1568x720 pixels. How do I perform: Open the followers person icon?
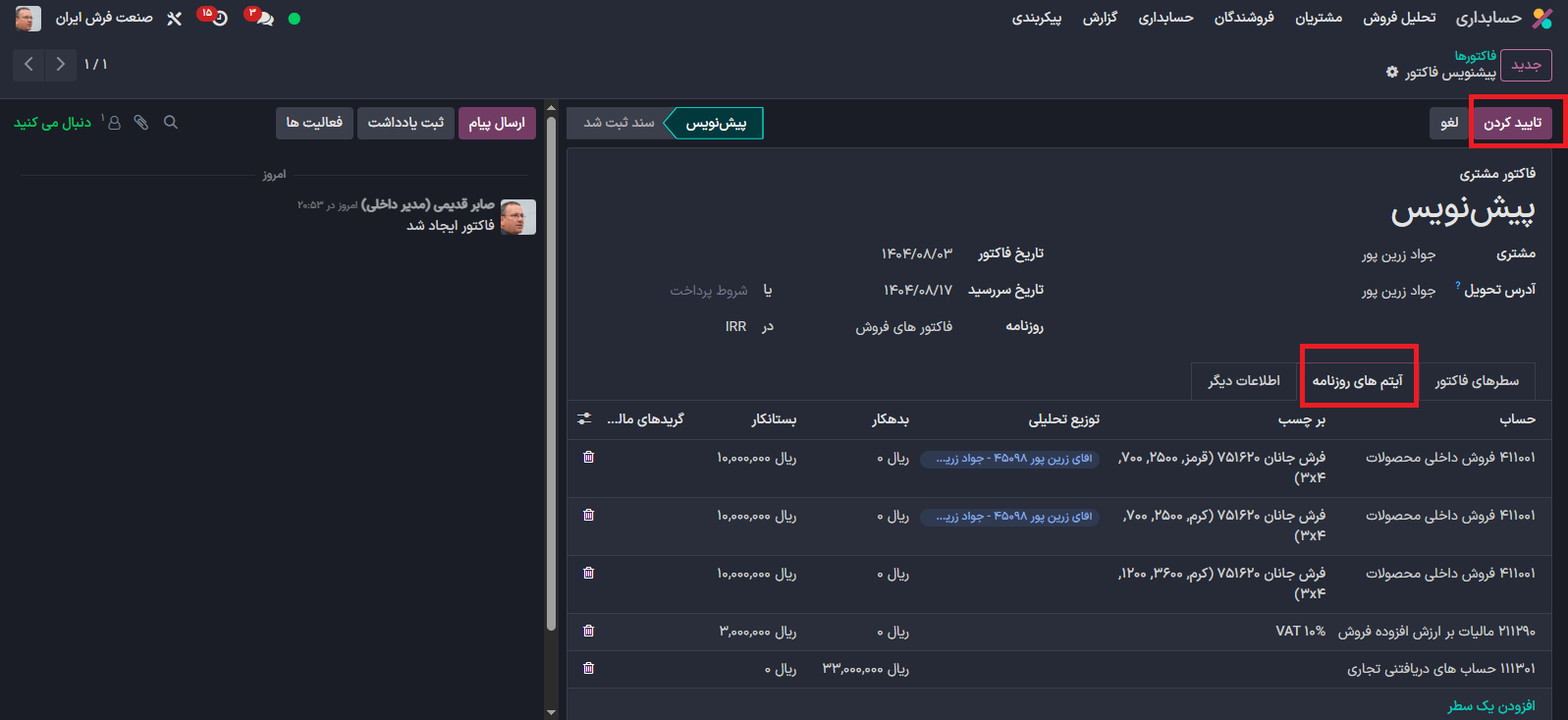coord(114,123)
